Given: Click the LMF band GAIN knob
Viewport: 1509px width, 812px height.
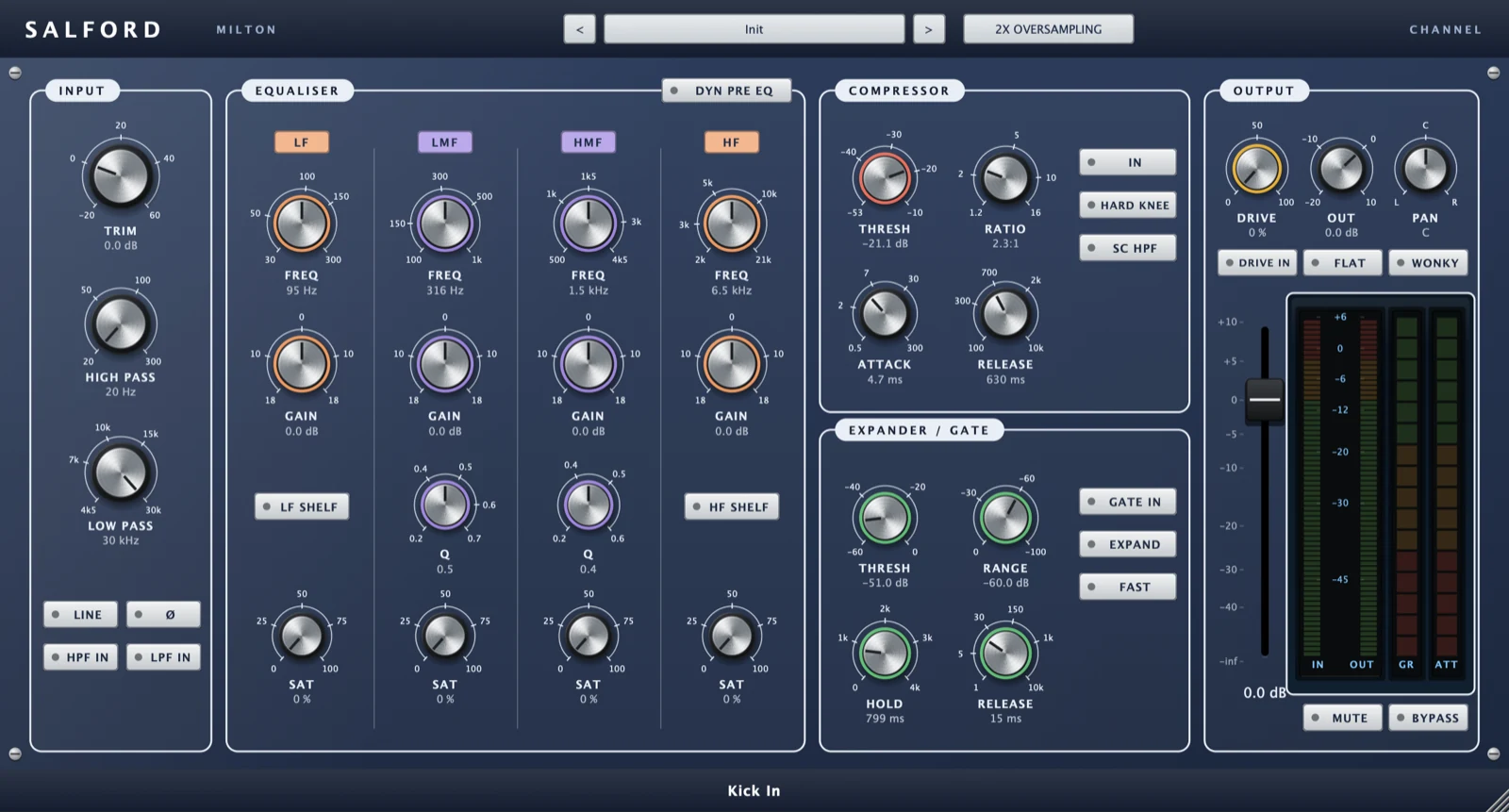Looking at the screenshot, I should click(x=444, y=363).
